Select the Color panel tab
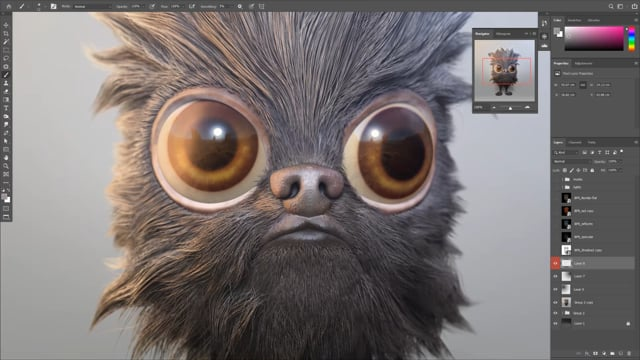The height and width of the screenshot is (360, 640). [x=558, y=20]
